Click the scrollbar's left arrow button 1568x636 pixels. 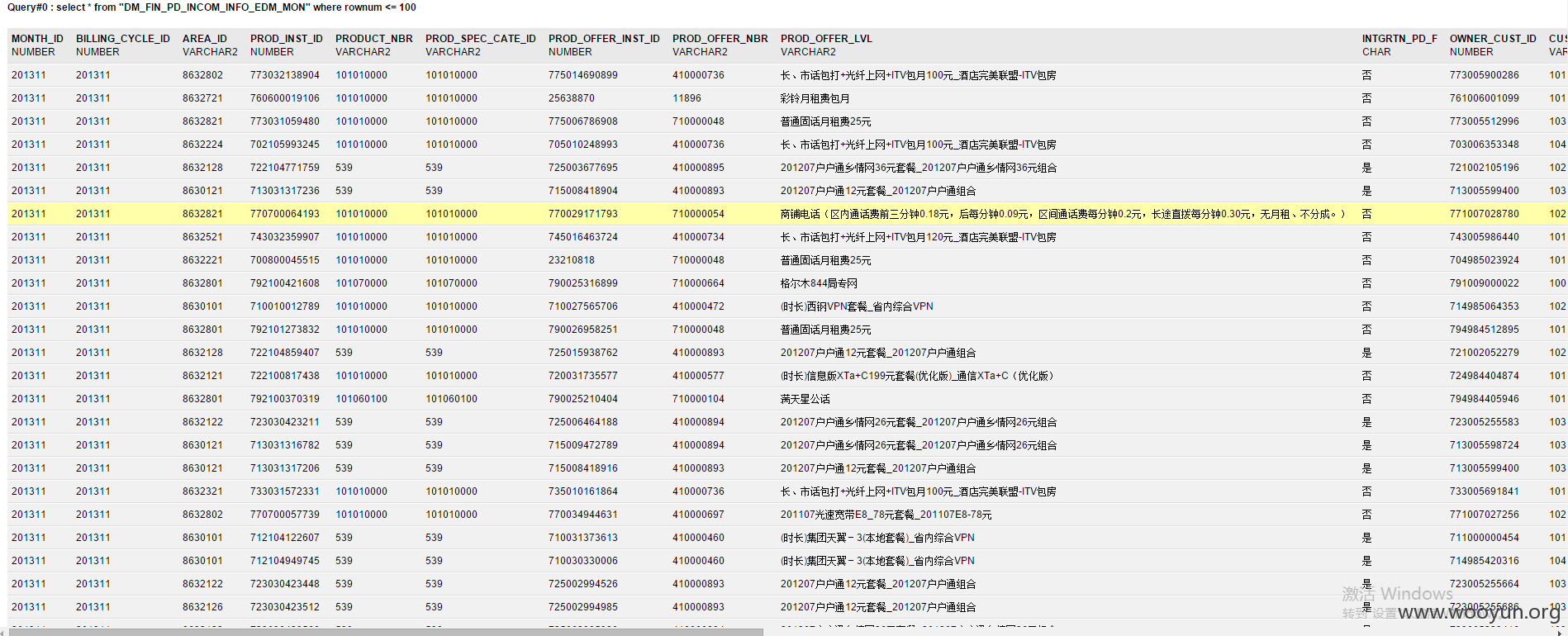click(3, 632)
